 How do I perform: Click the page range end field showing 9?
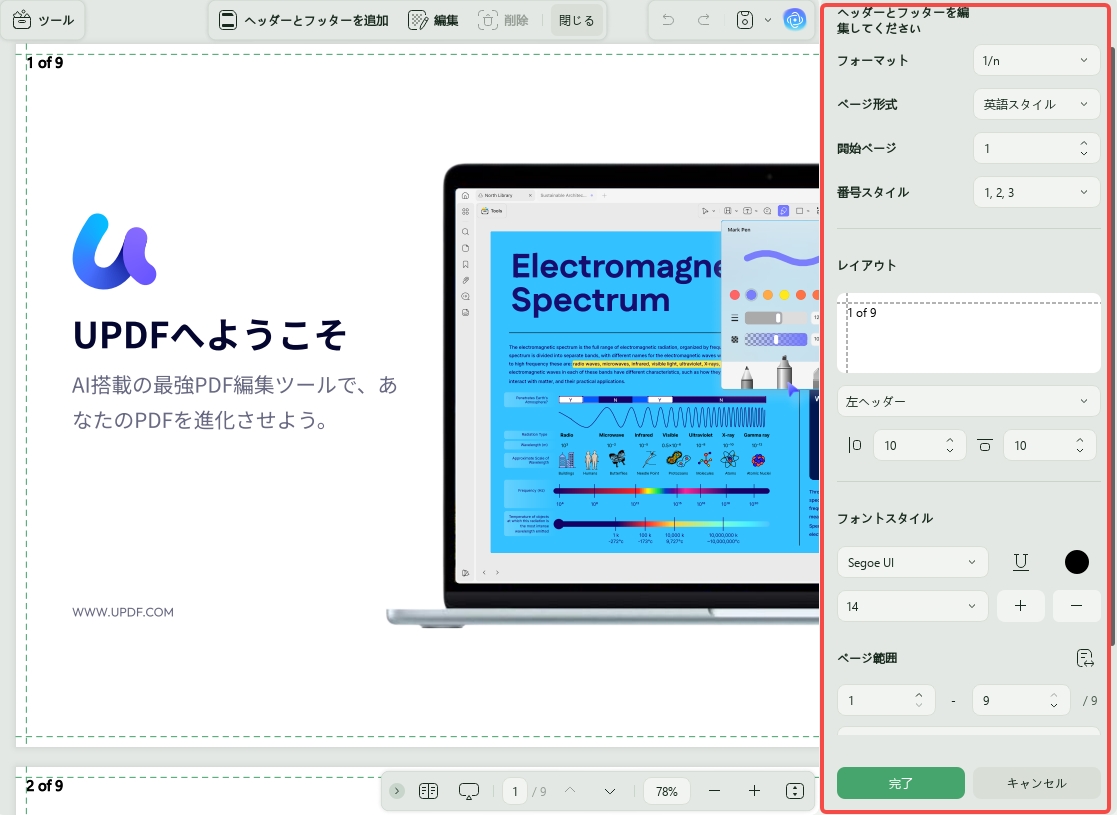1021,700
